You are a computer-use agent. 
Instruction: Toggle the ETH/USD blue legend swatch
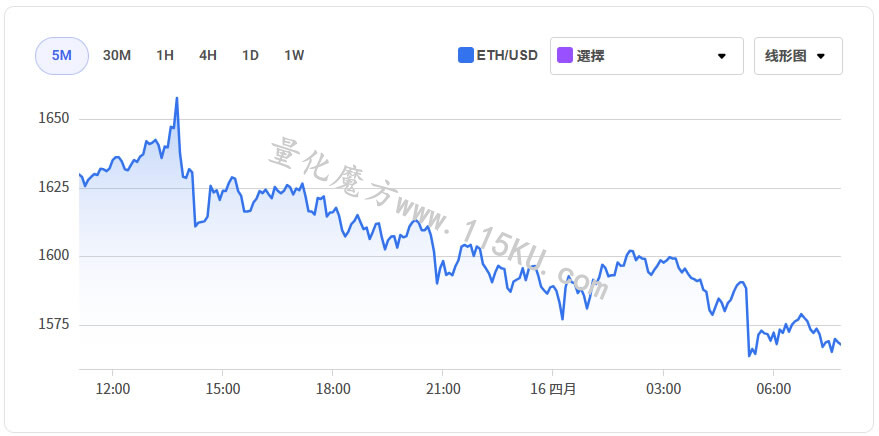[466, 55]
